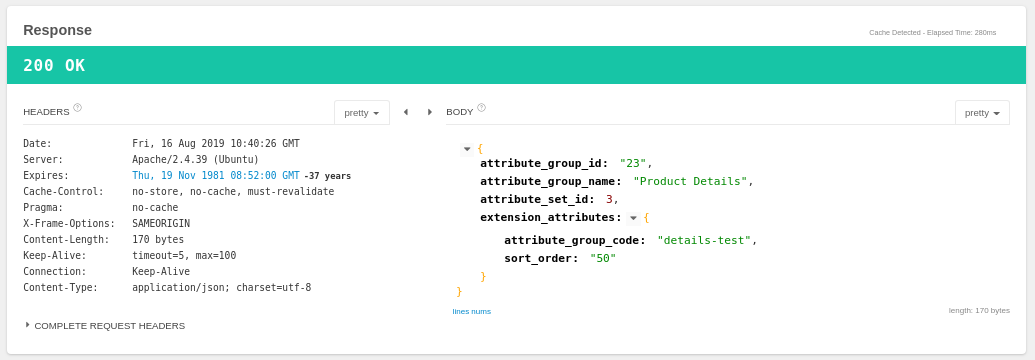Click the help icon next to HEADERS
1035x360 pixels.
77,108
